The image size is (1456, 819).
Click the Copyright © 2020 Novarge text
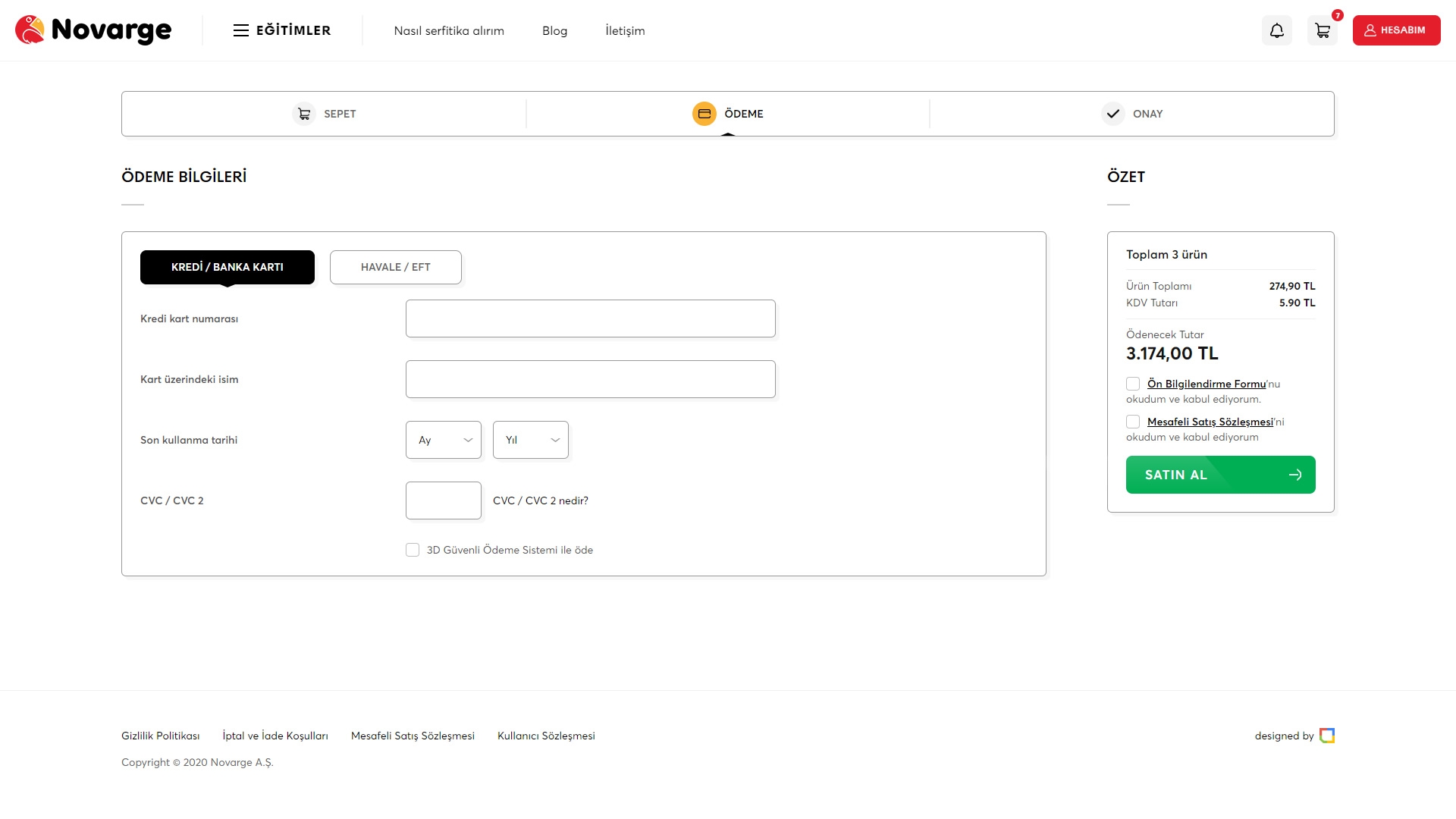point(197,762)
